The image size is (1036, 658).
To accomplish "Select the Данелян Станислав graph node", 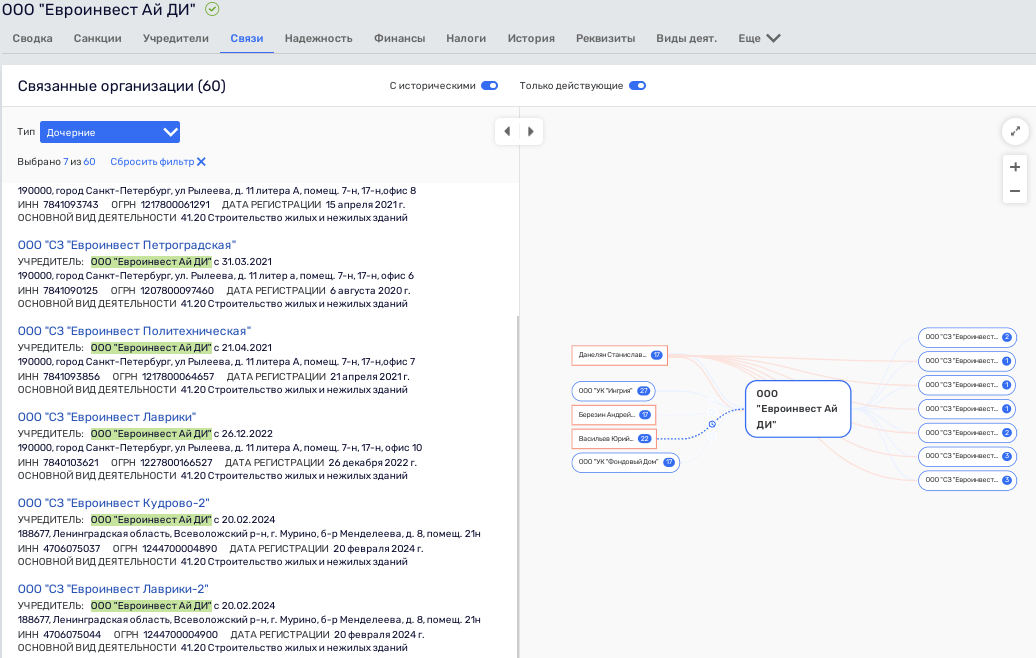I will pos(619,355).
